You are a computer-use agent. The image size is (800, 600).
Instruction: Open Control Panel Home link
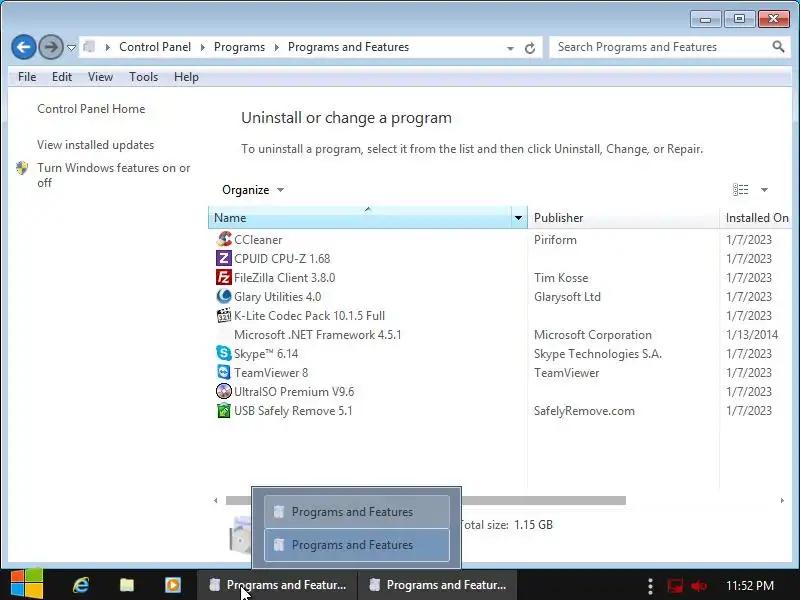[91, 109]
